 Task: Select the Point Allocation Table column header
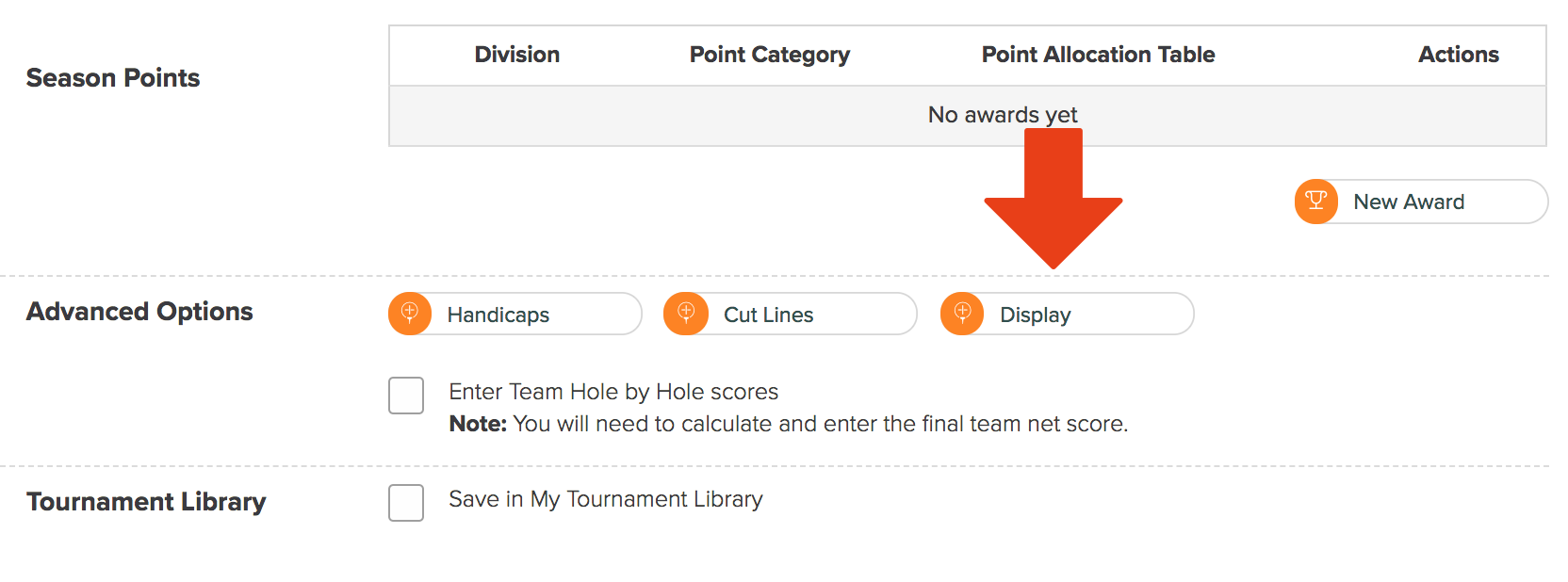[1099, 55]
